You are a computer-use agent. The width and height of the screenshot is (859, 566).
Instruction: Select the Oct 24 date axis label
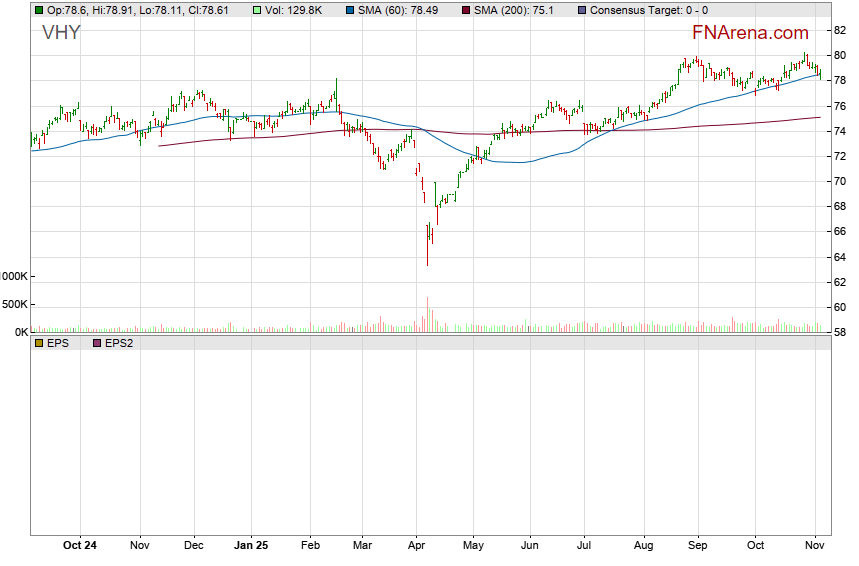pos(79,546)
